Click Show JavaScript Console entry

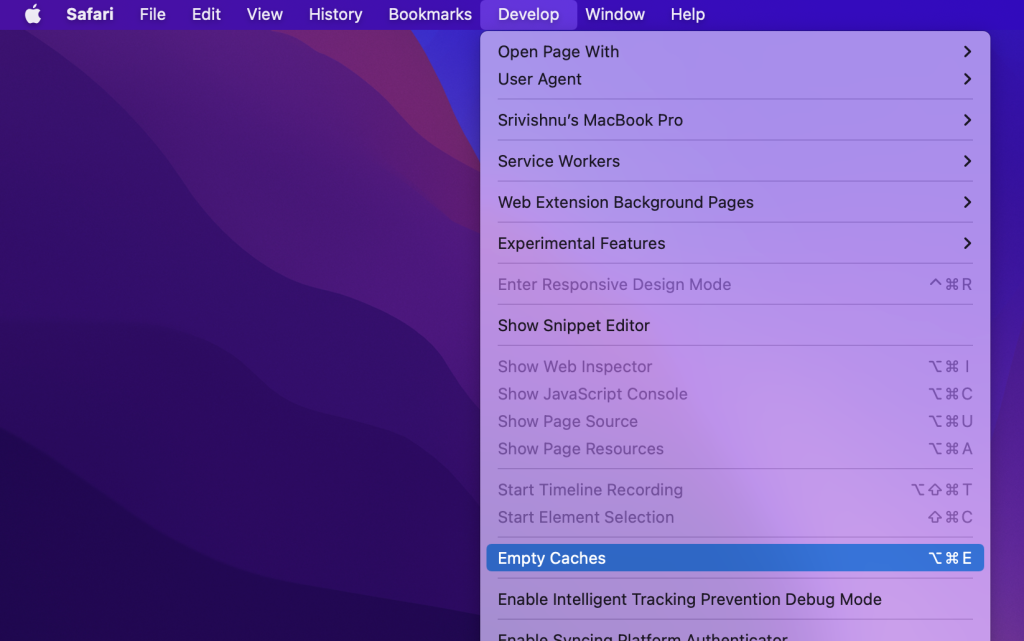(735, 394)
